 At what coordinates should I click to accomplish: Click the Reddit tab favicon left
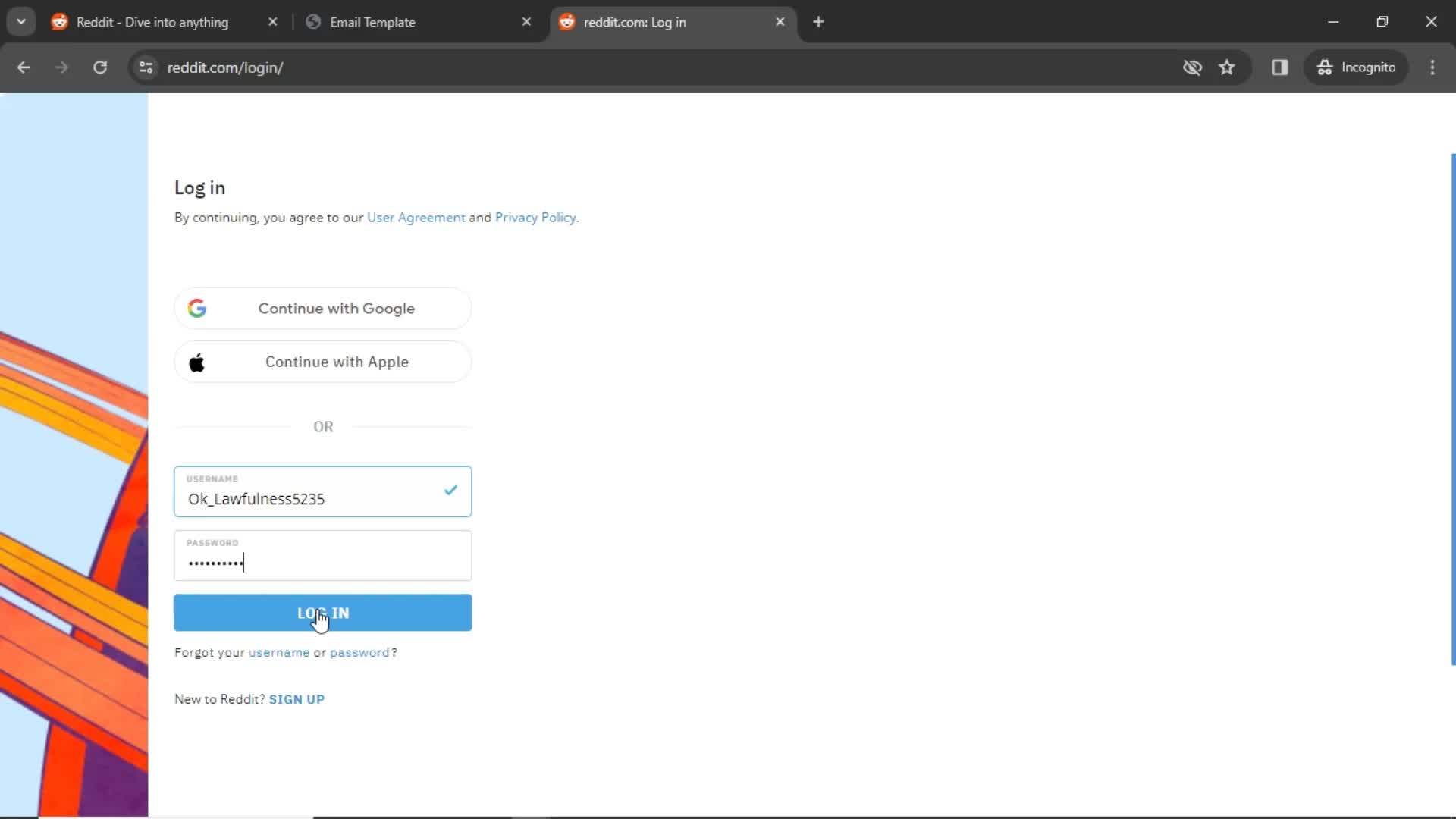pos(60,22)
